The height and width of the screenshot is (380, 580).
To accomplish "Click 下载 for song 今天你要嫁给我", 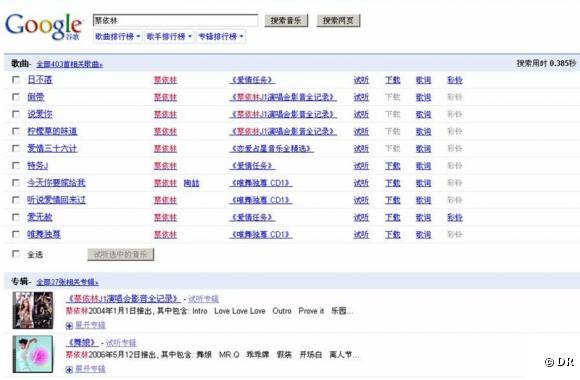I will 392,183.
